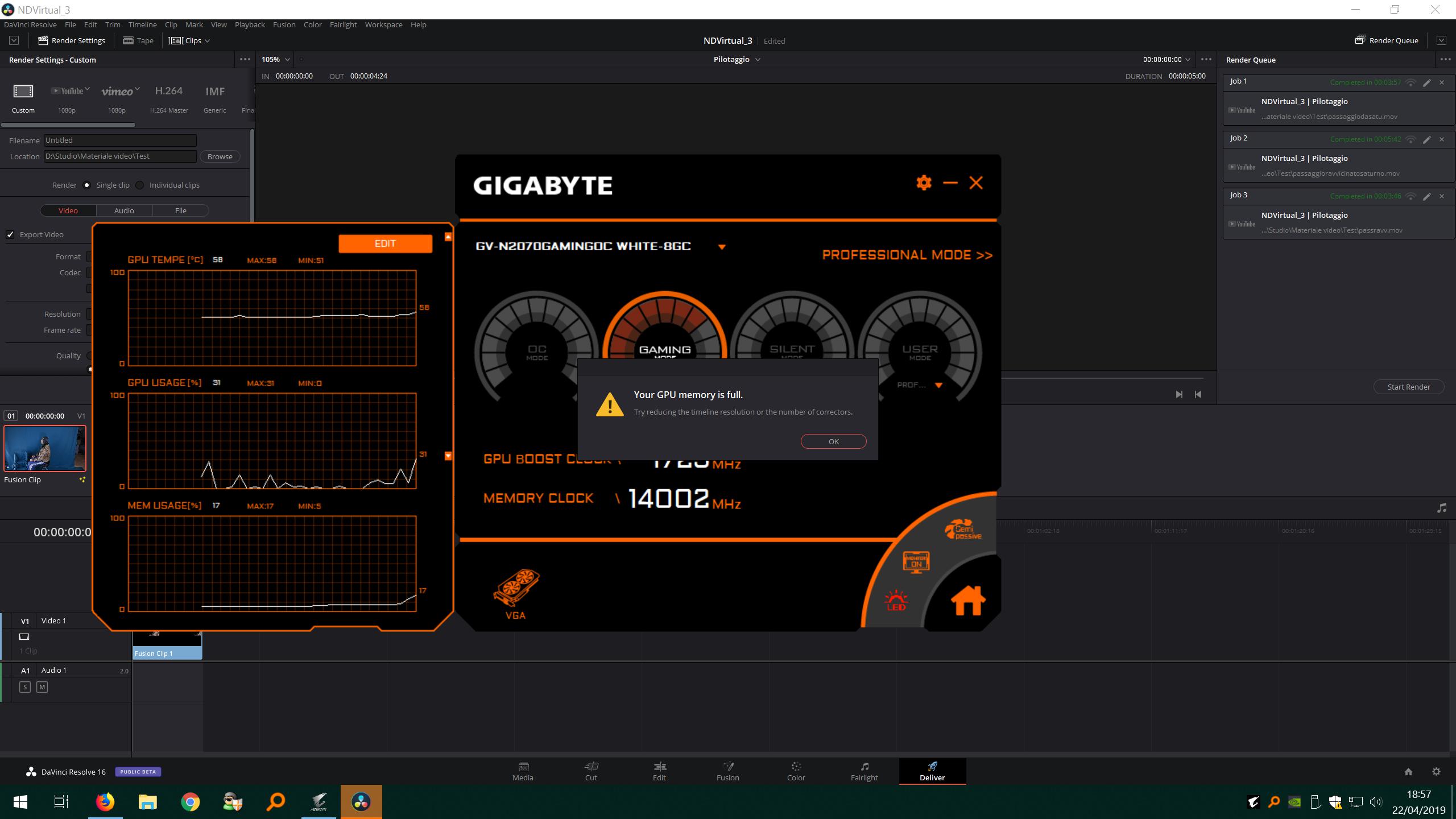1456x819 pixels.
Task: Click Start Render button
Action: coord(1409,387)
